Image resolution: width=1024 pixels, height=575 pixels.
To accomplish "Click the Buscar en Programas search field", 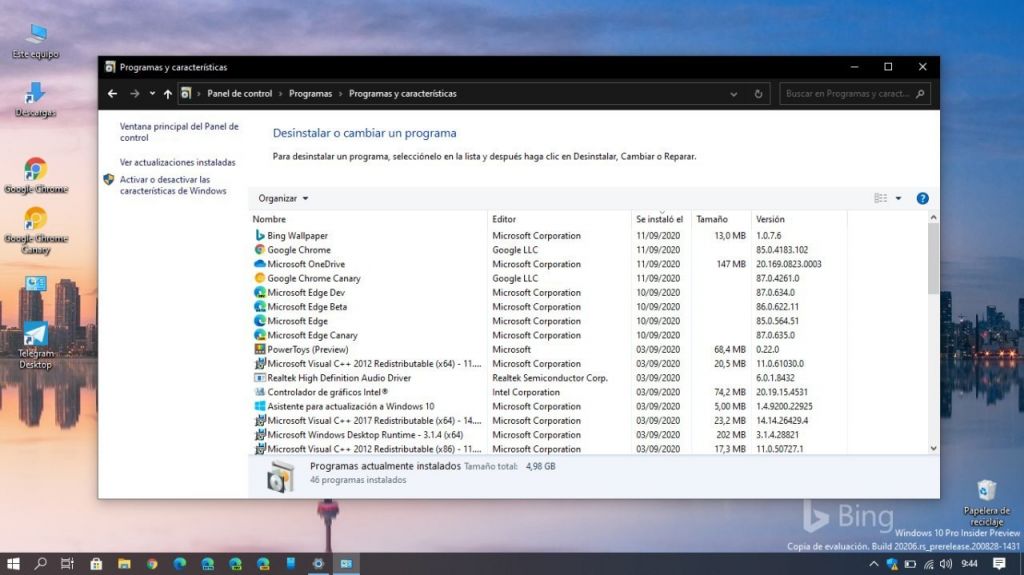I will coord(847,94).
